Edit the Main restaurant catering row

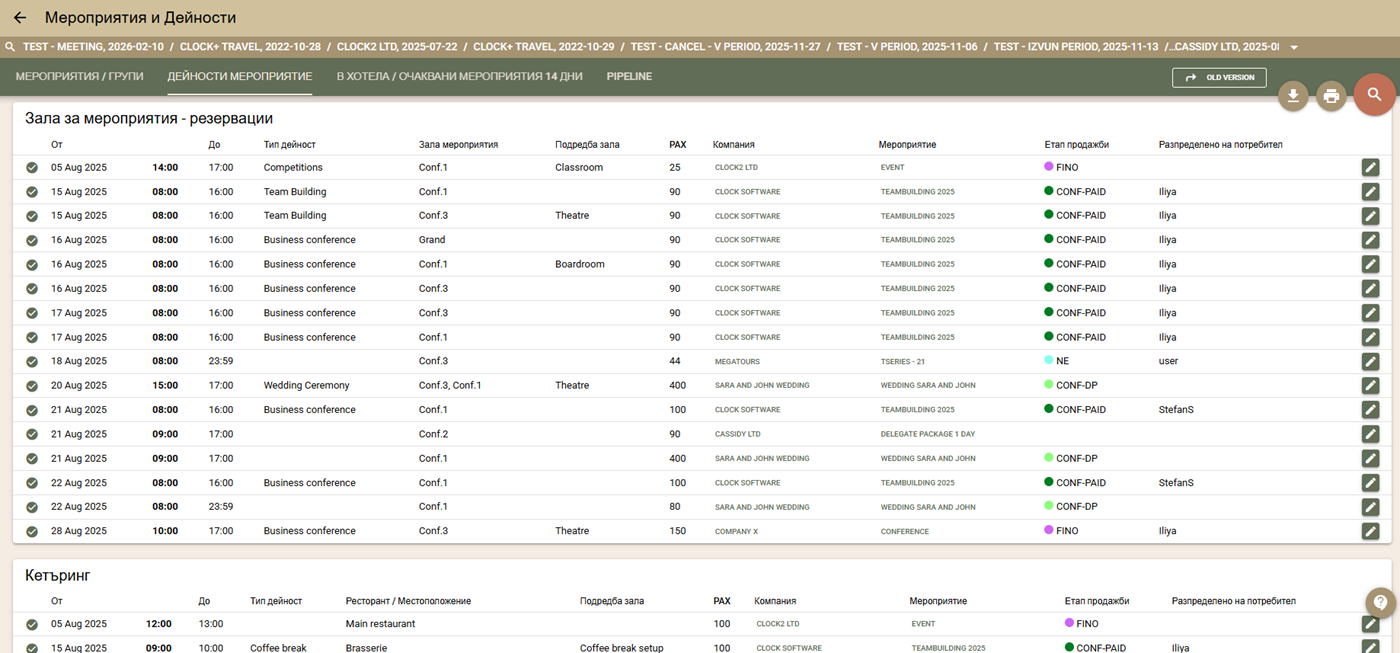click(1370, 624)
